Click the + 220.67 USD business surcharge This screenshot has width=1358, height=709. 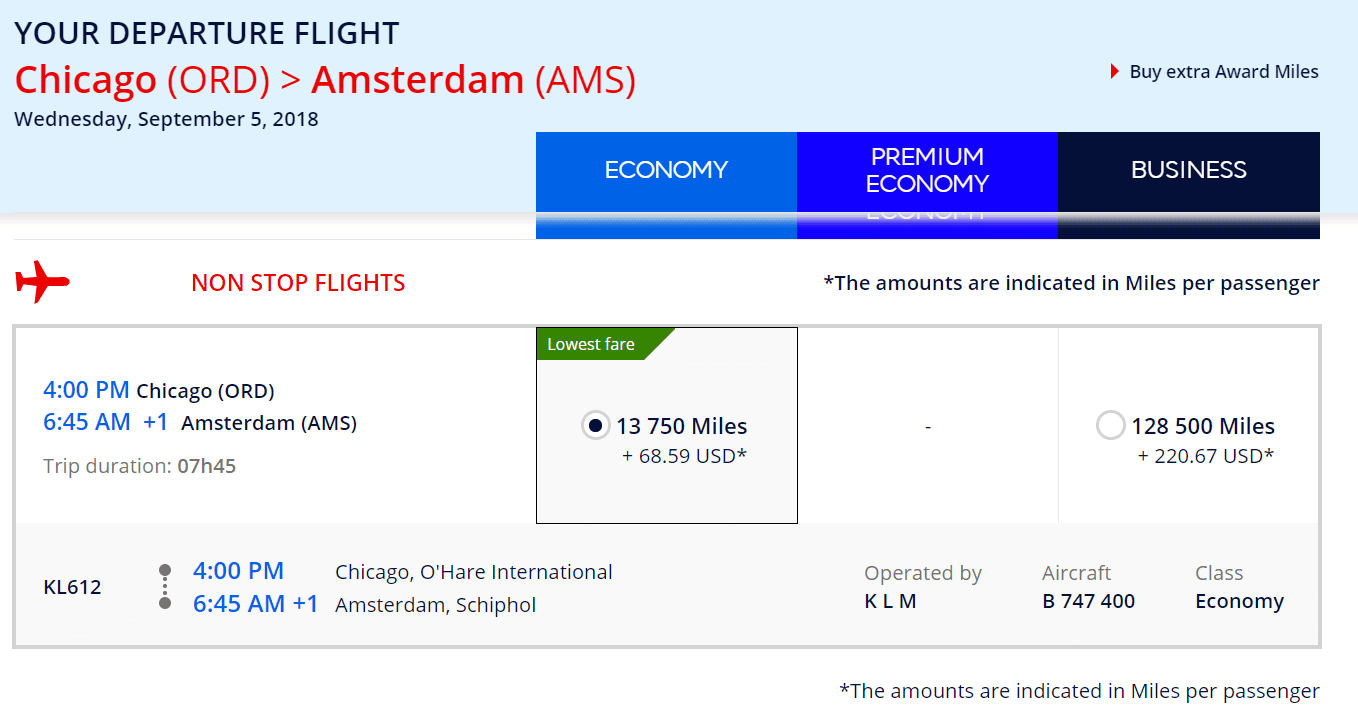tap(1206, 456)
